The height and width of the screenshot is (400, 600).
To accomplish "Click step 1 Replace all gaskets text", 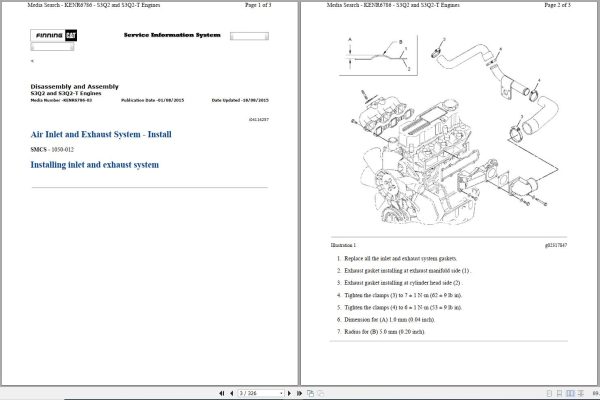I will coord(400,258).
